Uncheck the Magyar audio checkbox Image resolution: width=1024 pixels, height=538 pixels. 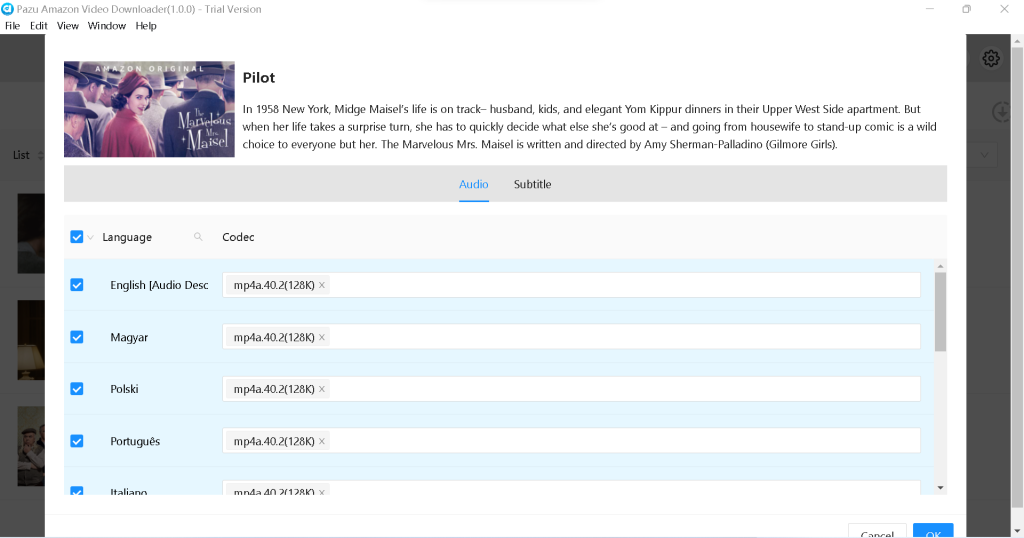coord(76,338)
